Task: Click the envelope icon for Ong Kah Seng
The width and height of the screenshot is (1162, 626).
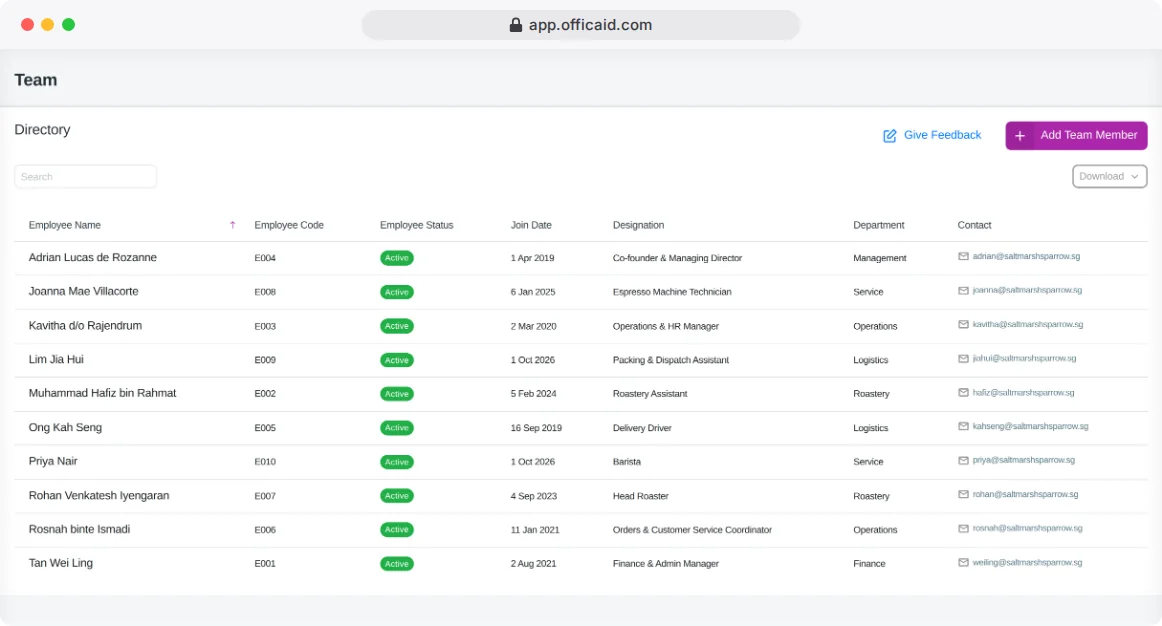Action: point(963,426)
